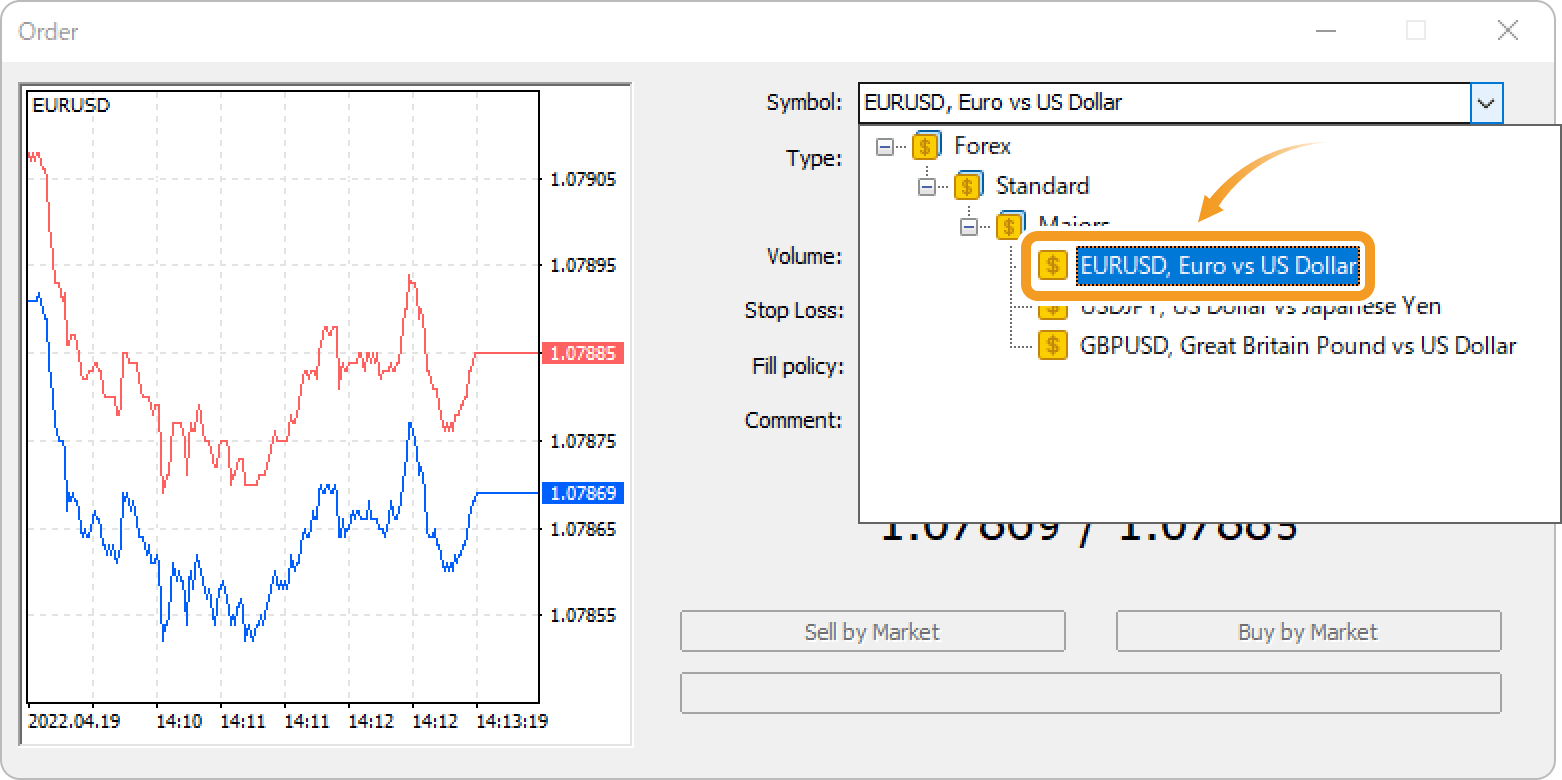
Task: Click the 1.07855 price axis value
Action: click(583, 616)
